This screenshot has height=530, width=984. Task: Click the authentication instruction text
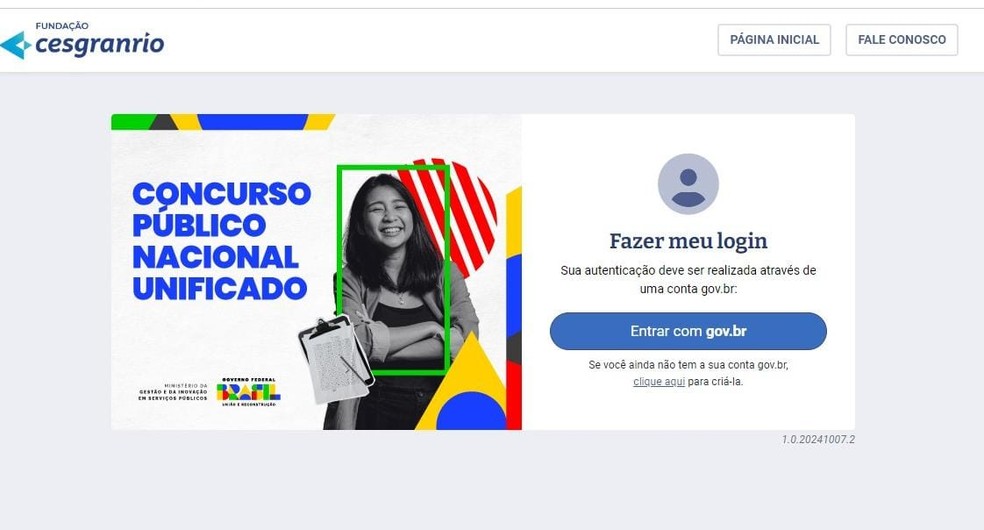[x=688, y=280]
